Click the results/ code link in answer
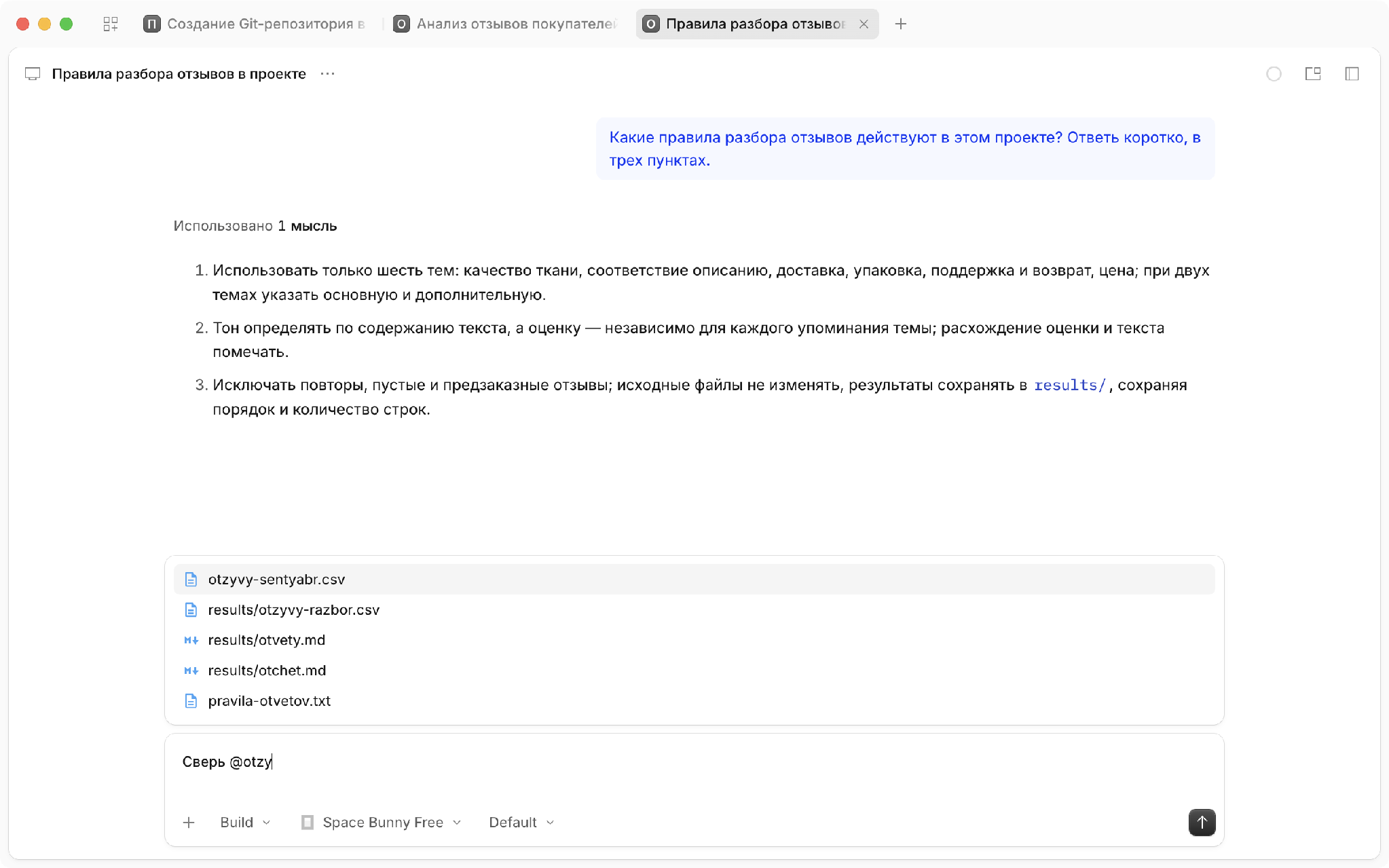The width and height of the screenshot is (1389, 868). [x=1070, y=385]
